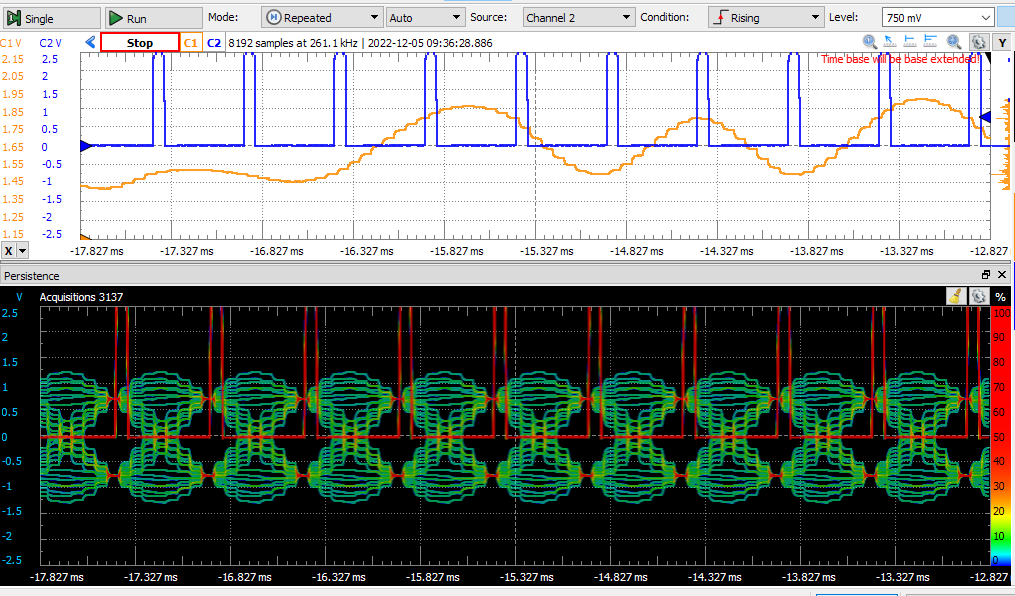Click the black trigger position marker at top
1015x596 pixels.
987,58
